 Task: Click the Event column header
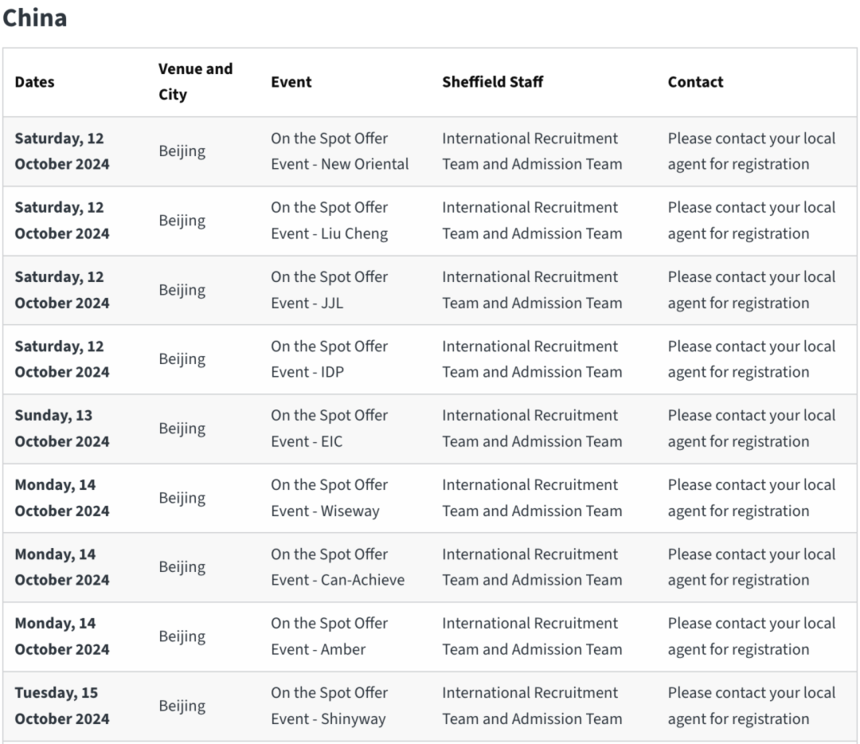(x=291, y=82)
